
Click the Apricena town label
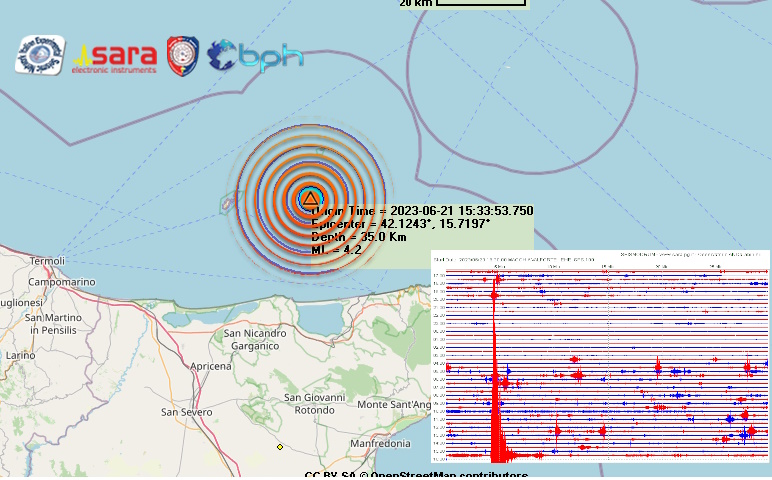212,366
